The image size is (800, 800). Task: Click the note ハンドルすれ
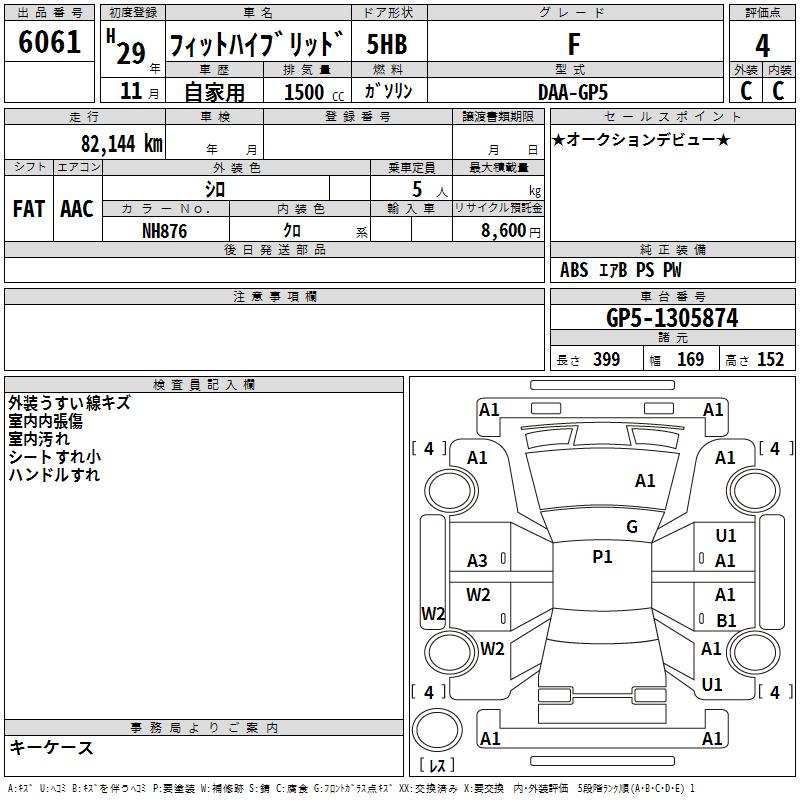pyautogui.click(x=54, y=474)
